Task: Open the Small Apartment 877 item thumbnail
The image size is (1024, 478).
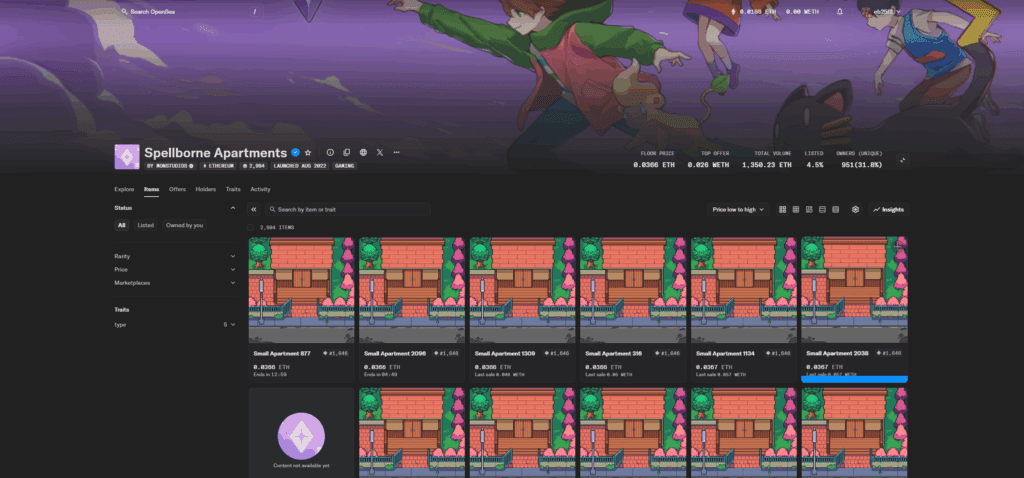Action: coord(301,290)
